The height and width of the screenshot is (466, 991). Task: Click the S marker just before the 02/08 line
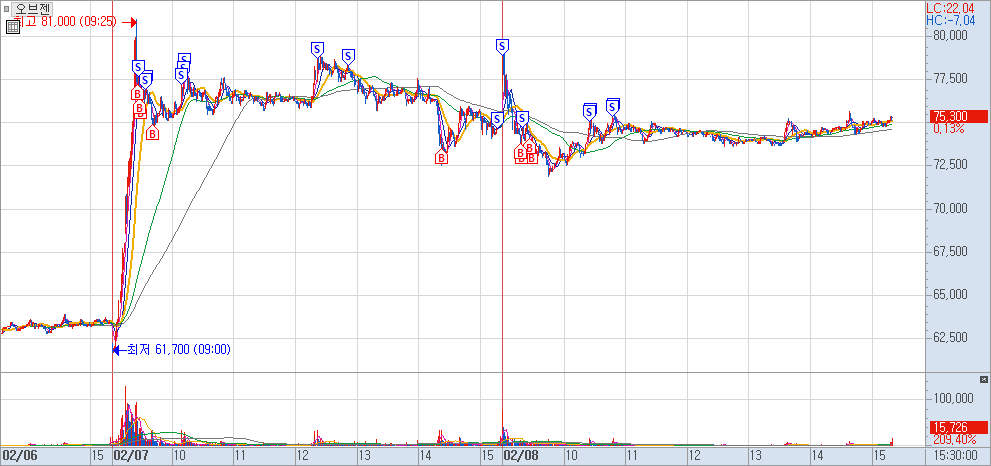497,119
